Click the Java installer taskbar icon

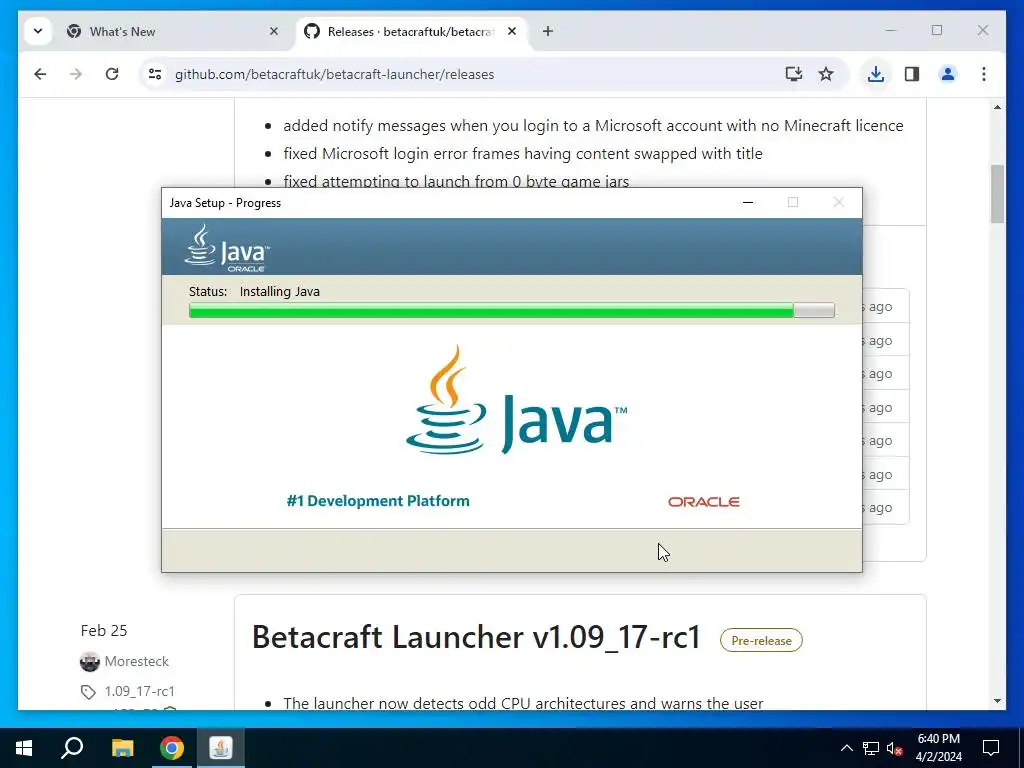(221, 748)
